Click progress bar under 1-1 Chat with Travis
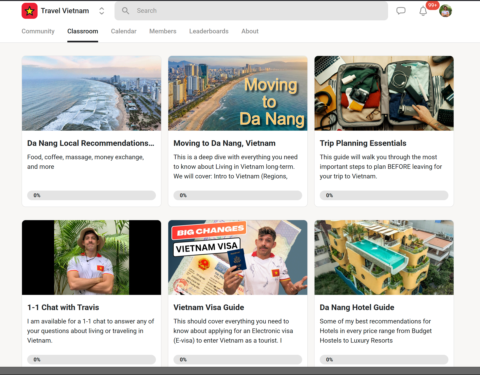The image size is (480, 375). [91, 360]
